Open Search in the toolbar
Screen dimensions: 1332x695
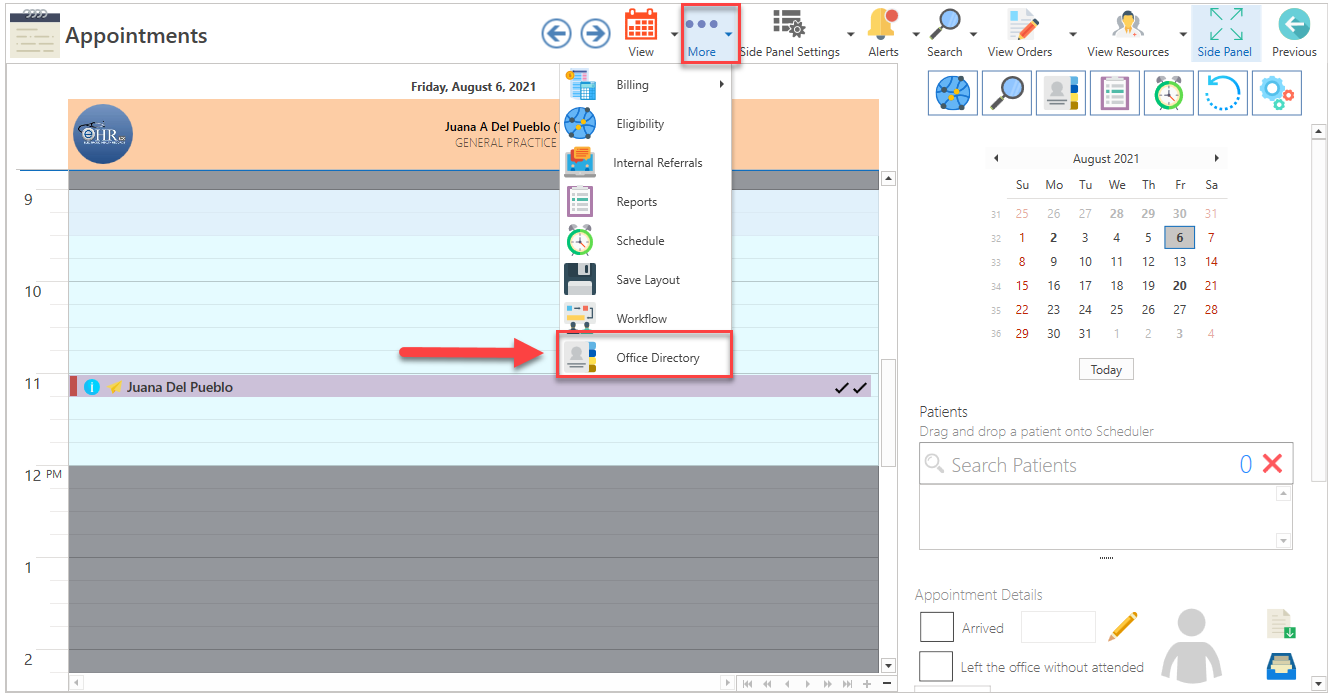944,33
